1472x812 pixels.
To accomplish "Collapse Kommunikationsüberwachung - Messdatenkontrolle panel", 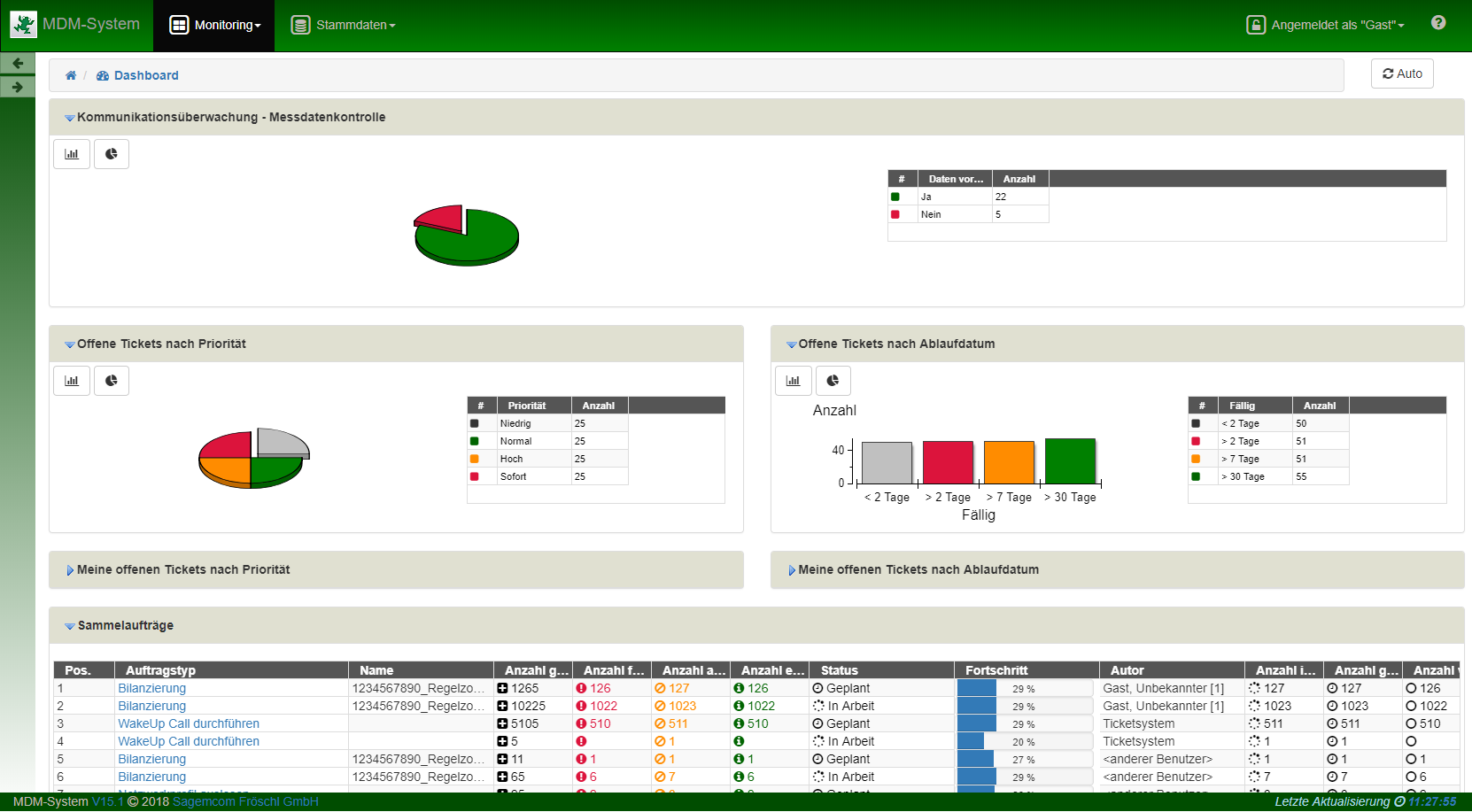I will 69,118.
